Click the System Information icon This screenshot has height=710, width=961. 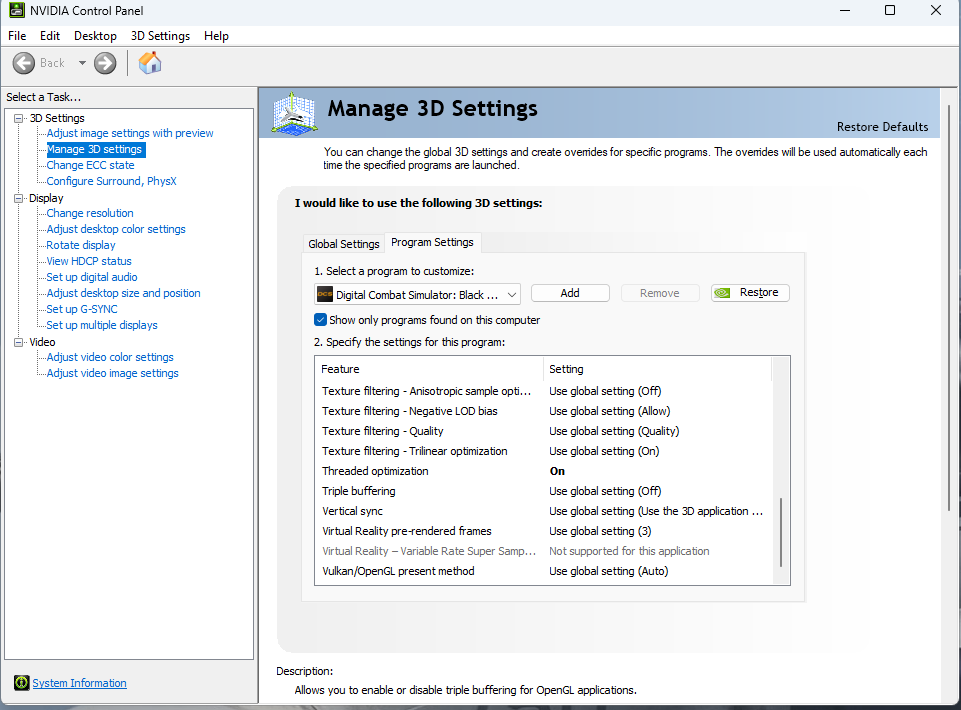pos(21,682)
